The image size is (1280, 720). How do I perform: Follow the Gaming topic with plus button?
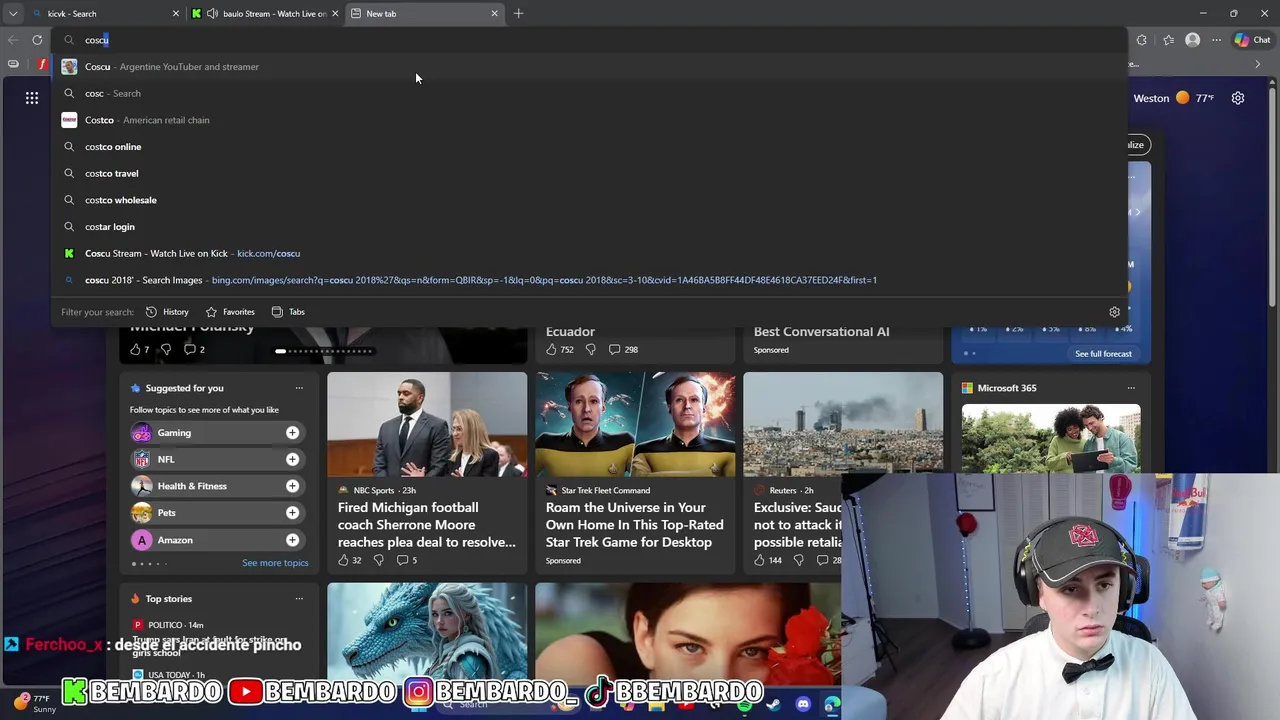pyautogui.click(x=292, y=433)
